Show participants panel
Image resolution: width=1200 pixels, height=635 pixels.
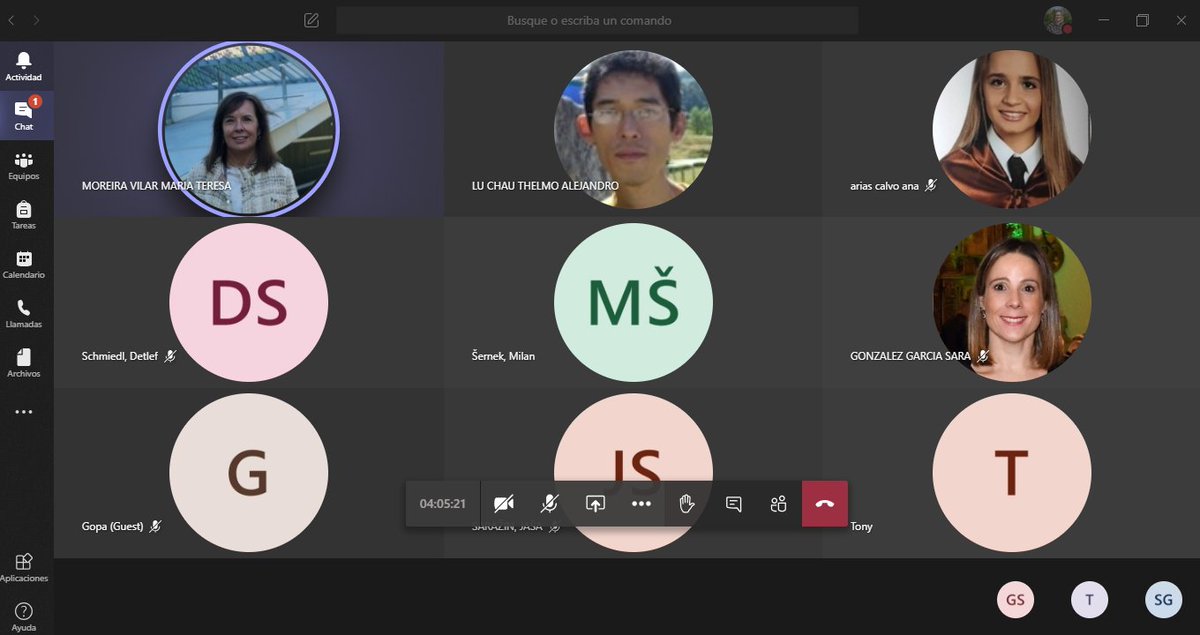tap(779, 504)
